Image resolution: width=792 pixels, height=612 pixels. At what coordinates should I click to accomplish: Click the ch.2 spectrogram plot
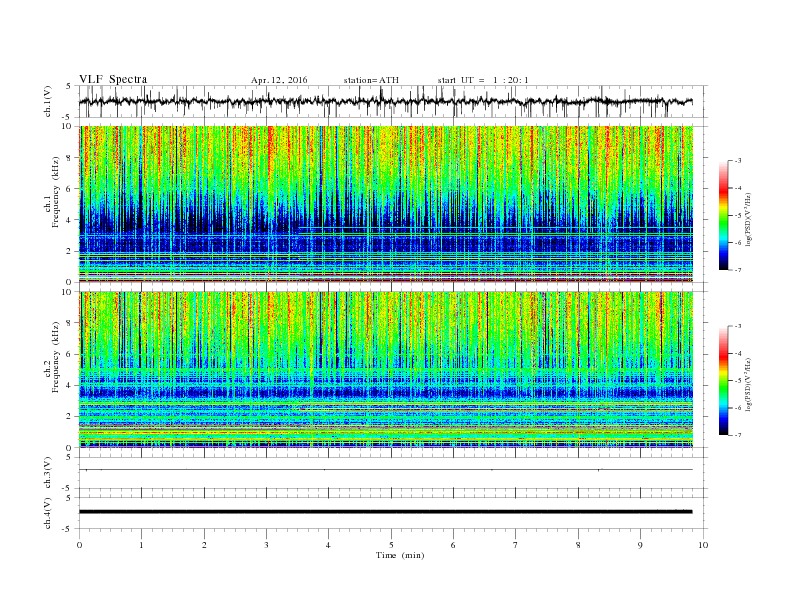pos(386,370)
